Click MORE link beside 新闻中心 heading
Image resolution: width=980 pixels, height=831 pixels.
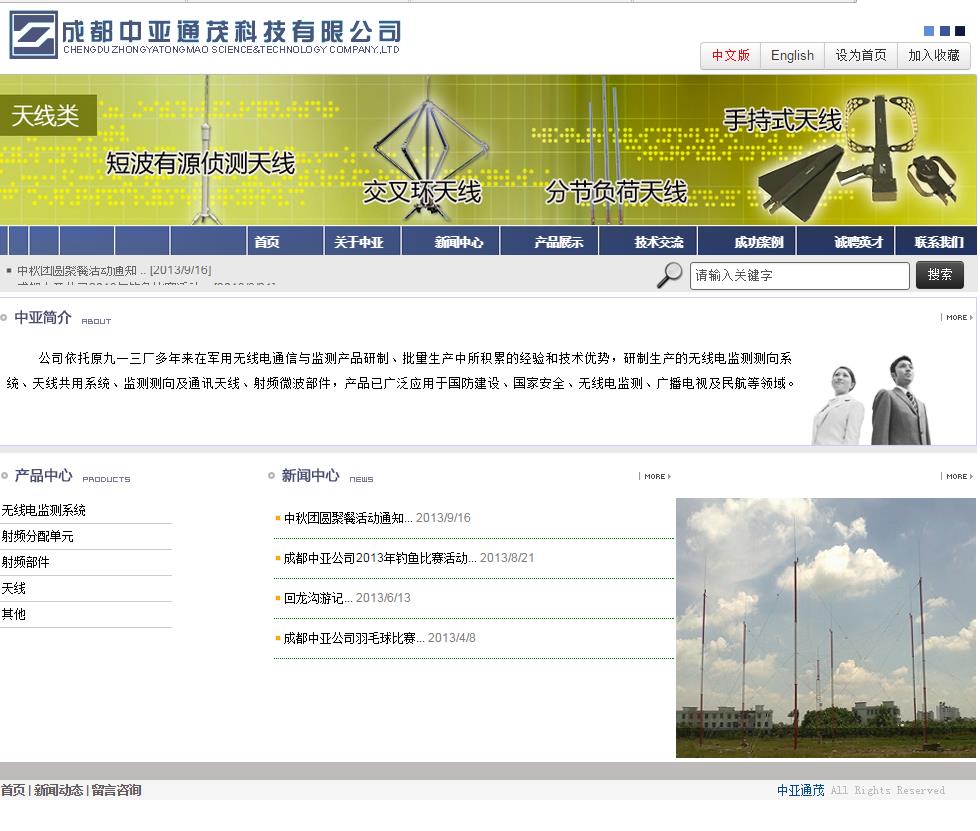point(656,476)
